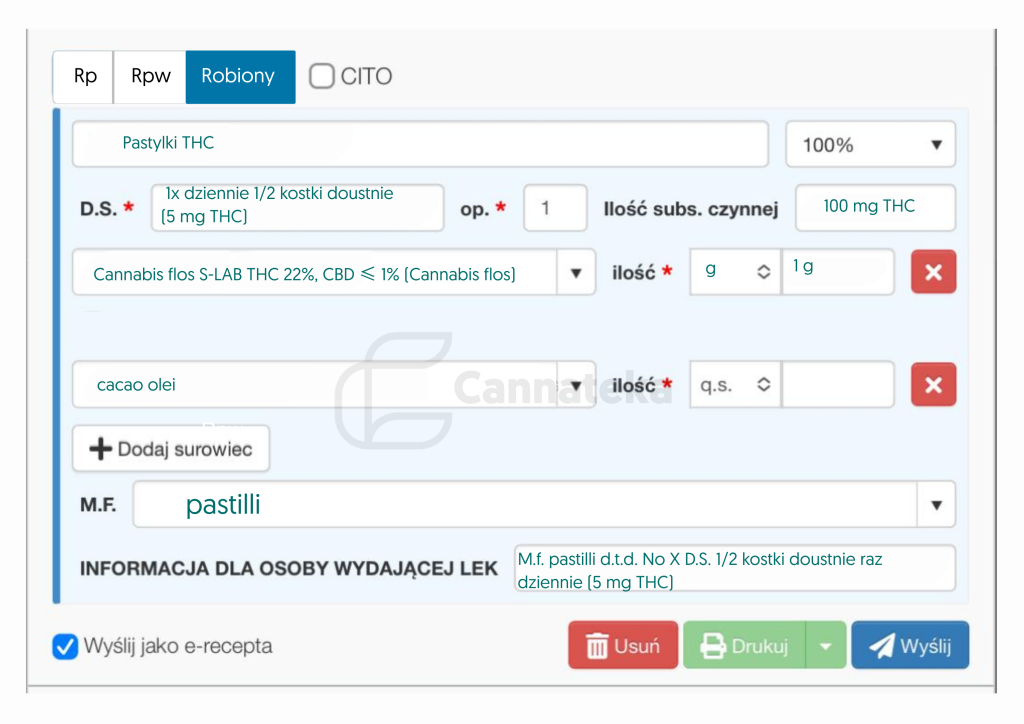Open the cacao olei ingredient dropdown
The image size is (1024, 724).
(577, 384)
